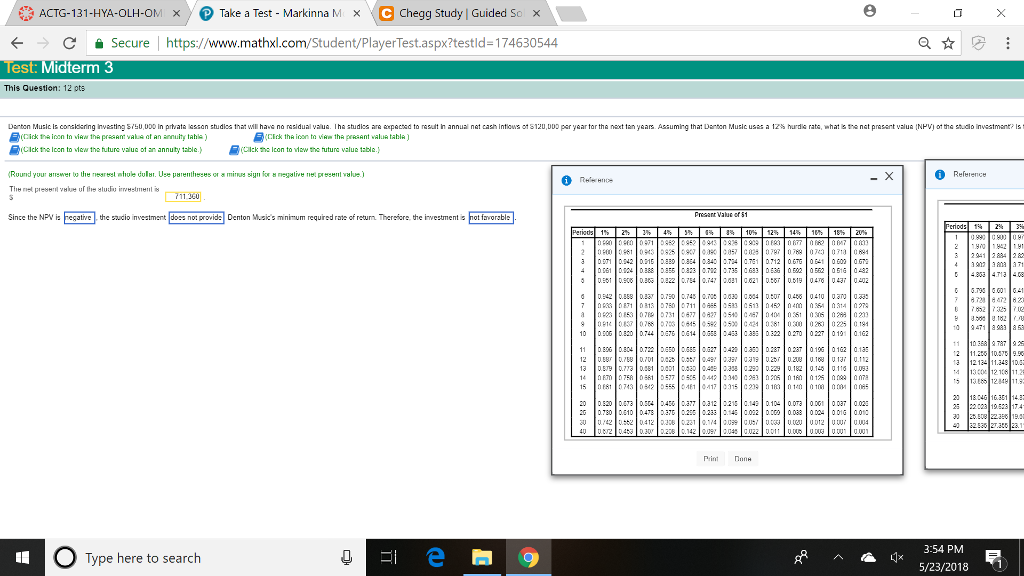The width and height of the screenshot is (1024, 576).
Task: Reload the MathXL page
Action: point(69,43)
